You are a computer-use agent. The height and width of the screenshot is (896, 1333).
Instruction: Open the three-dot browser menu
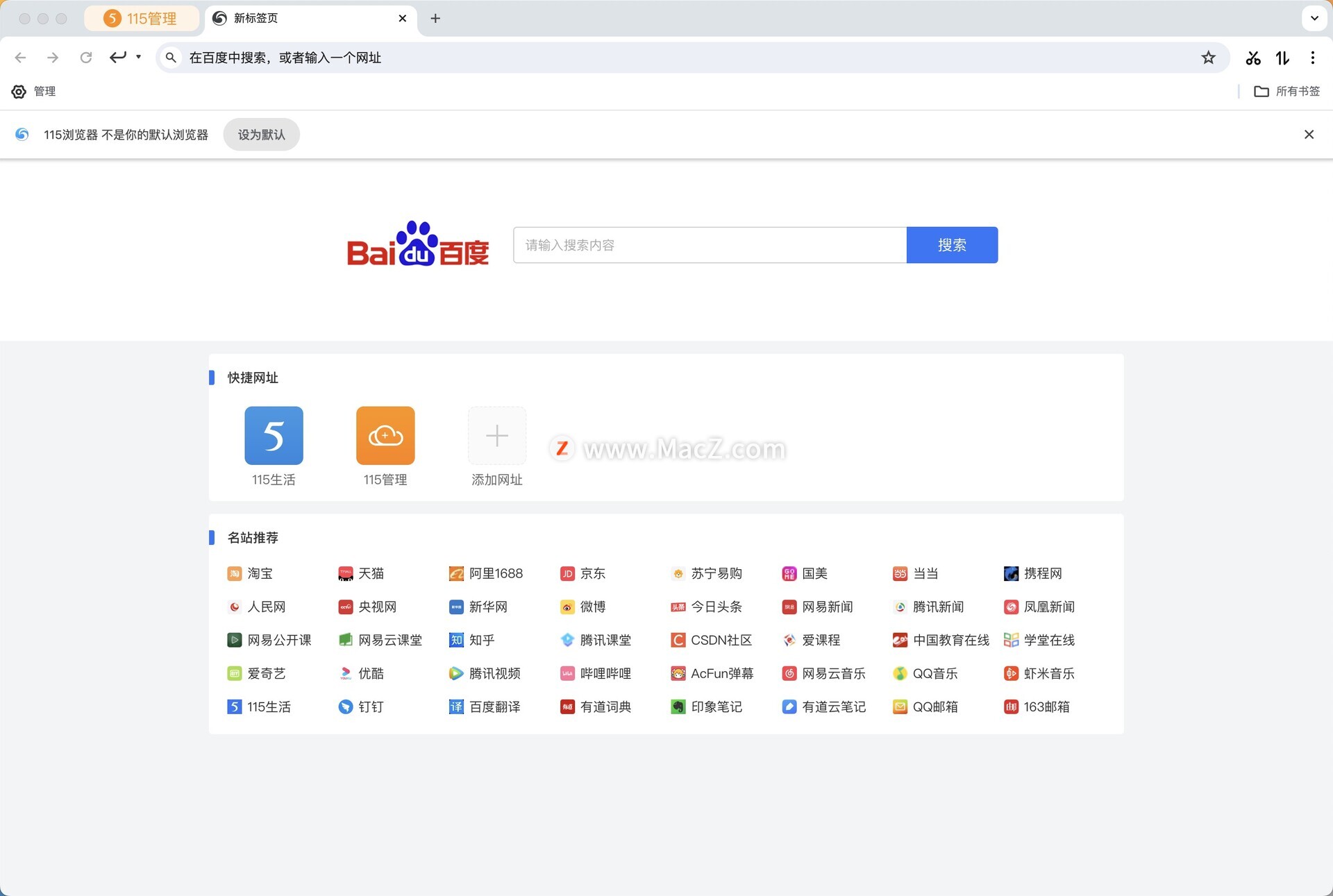(x=1312, y=58)
